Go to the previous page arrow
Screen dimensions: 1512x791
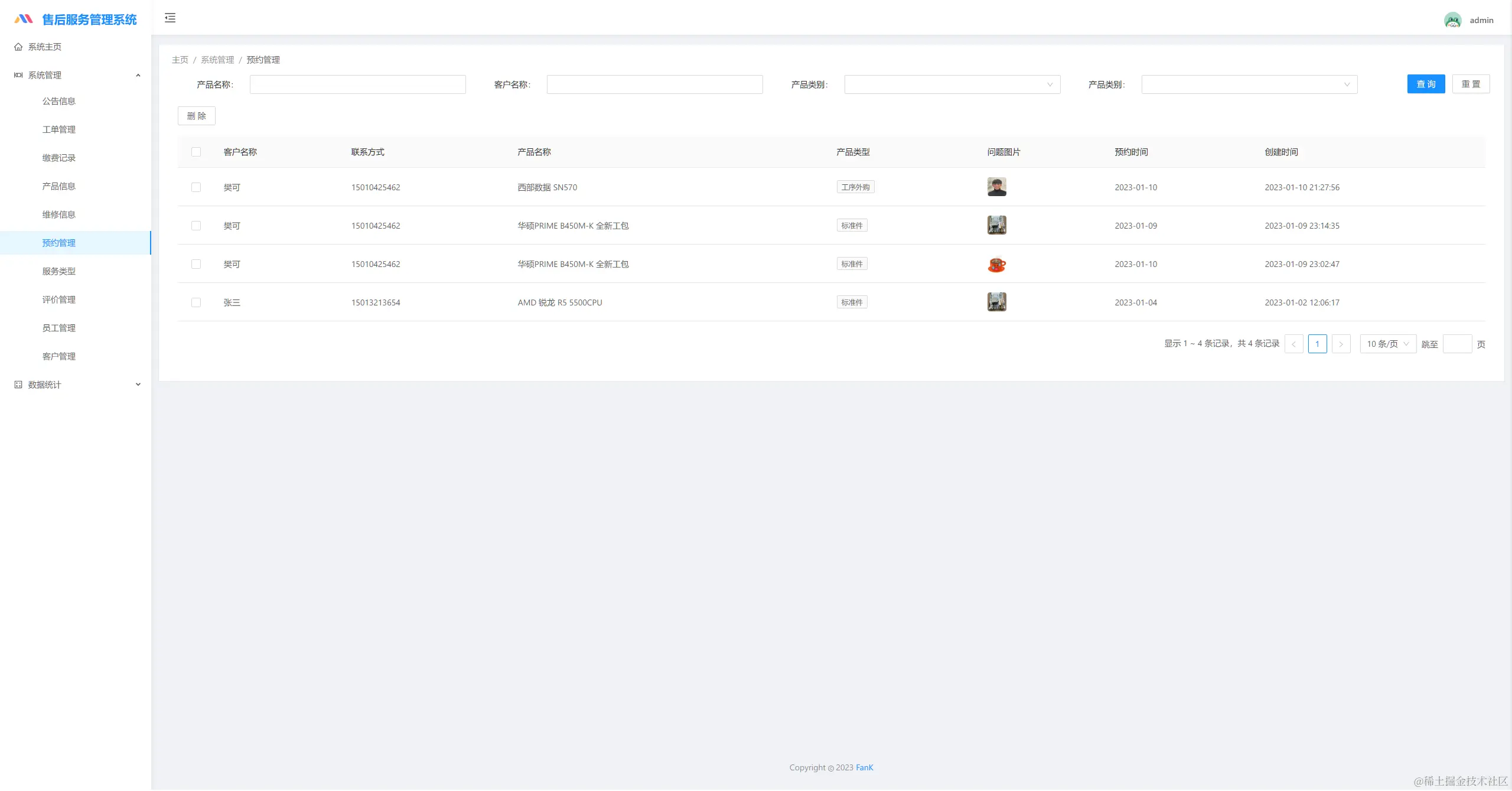coord(1293,344)
